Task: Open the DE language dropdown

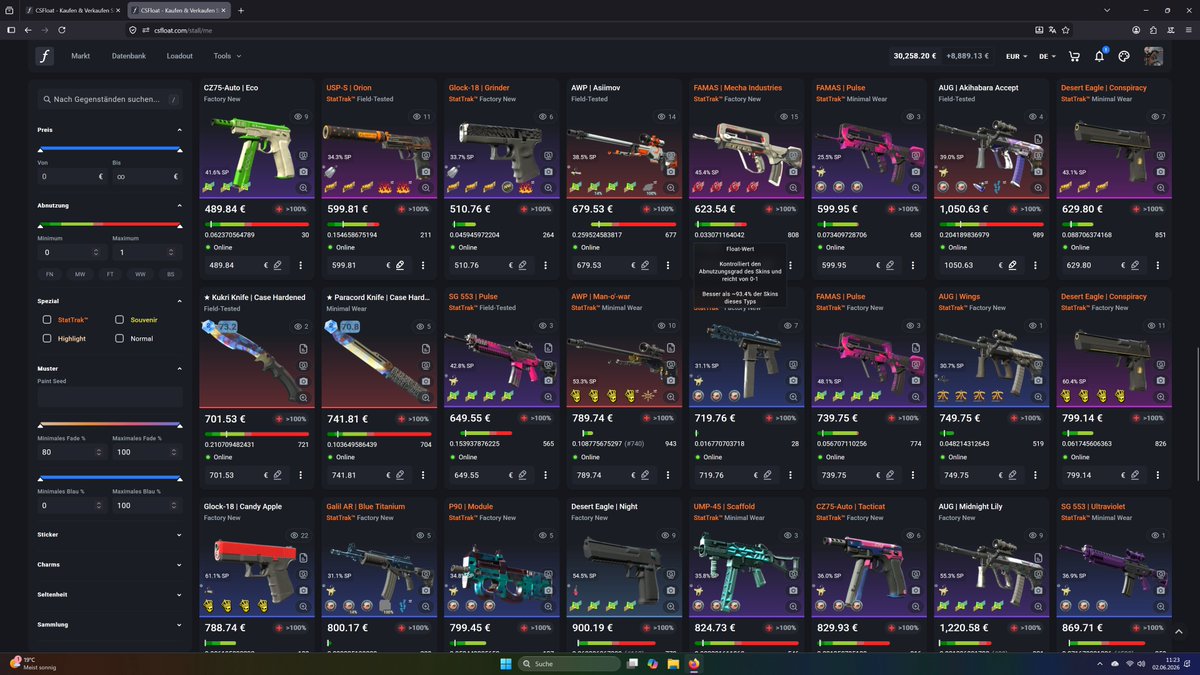Action: click(1048, 56)
